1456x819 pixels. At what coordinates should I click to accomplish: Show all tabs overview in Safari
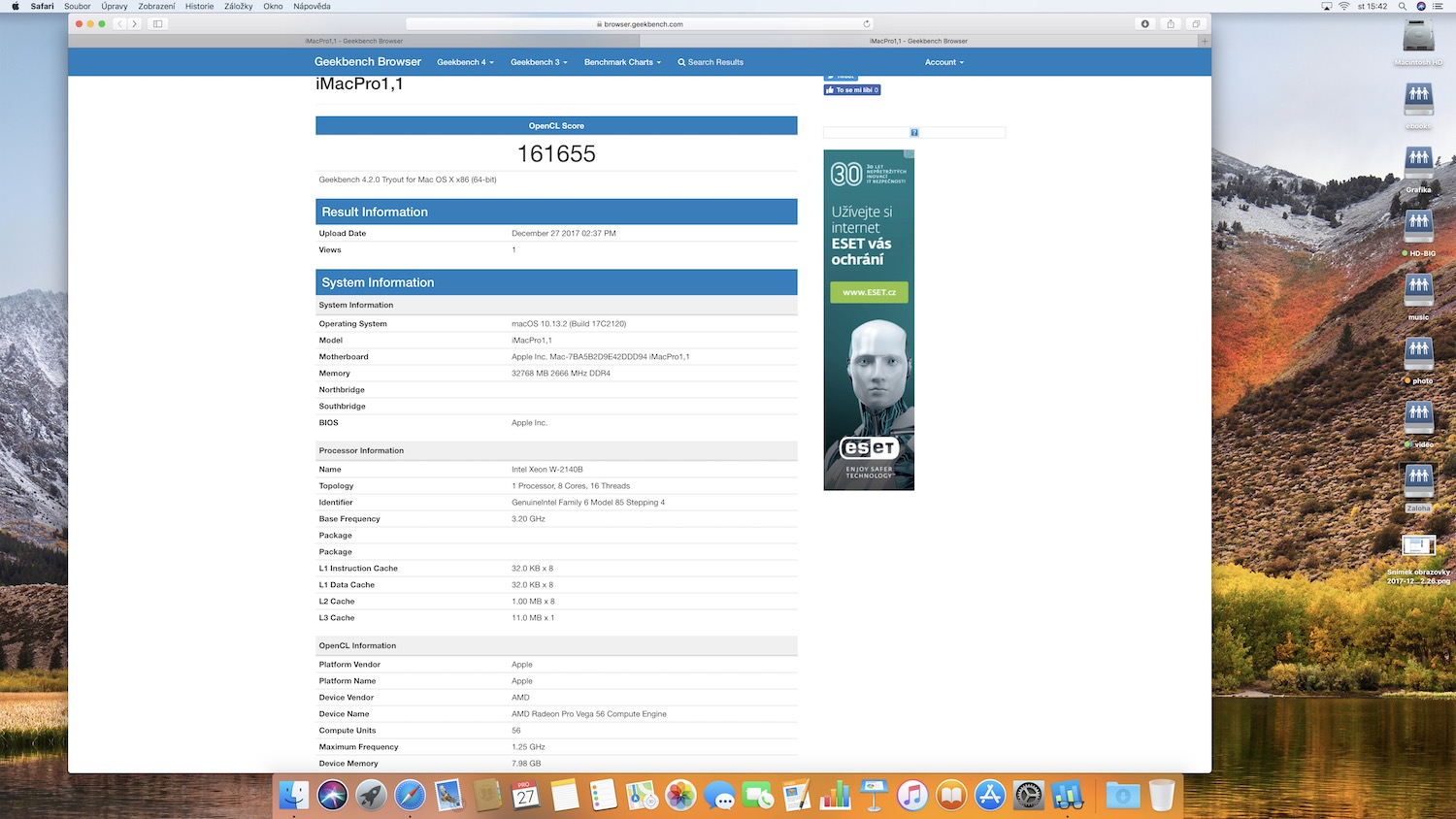point(1196,23)
